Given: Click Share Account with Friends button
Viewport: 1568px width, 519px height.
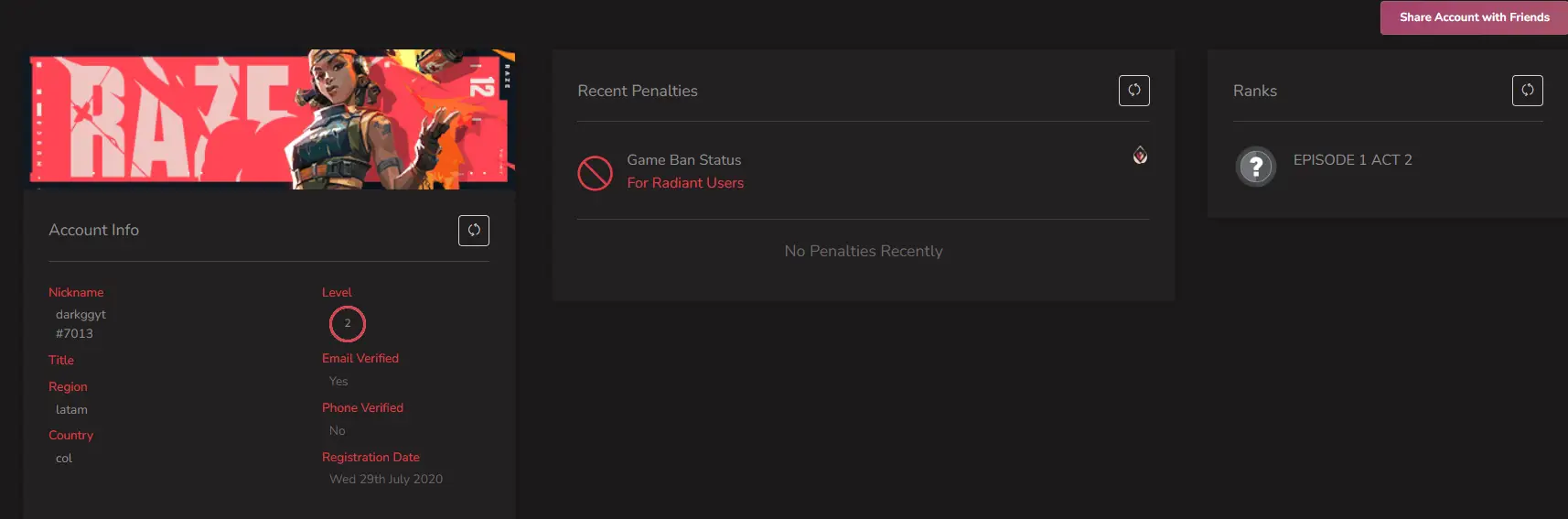Looking at the screenshot, I should 1474,17.
